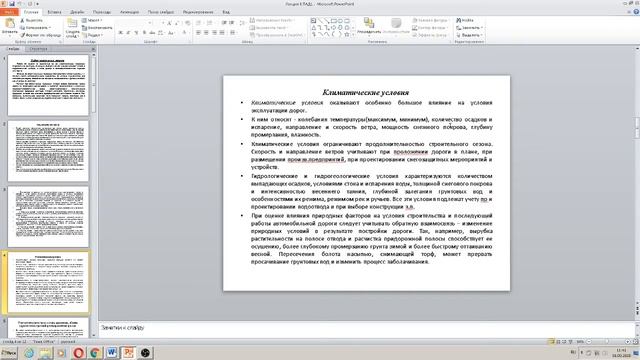
Task: Adjust the zoom slider in status bar
Action: click(607, 342)
